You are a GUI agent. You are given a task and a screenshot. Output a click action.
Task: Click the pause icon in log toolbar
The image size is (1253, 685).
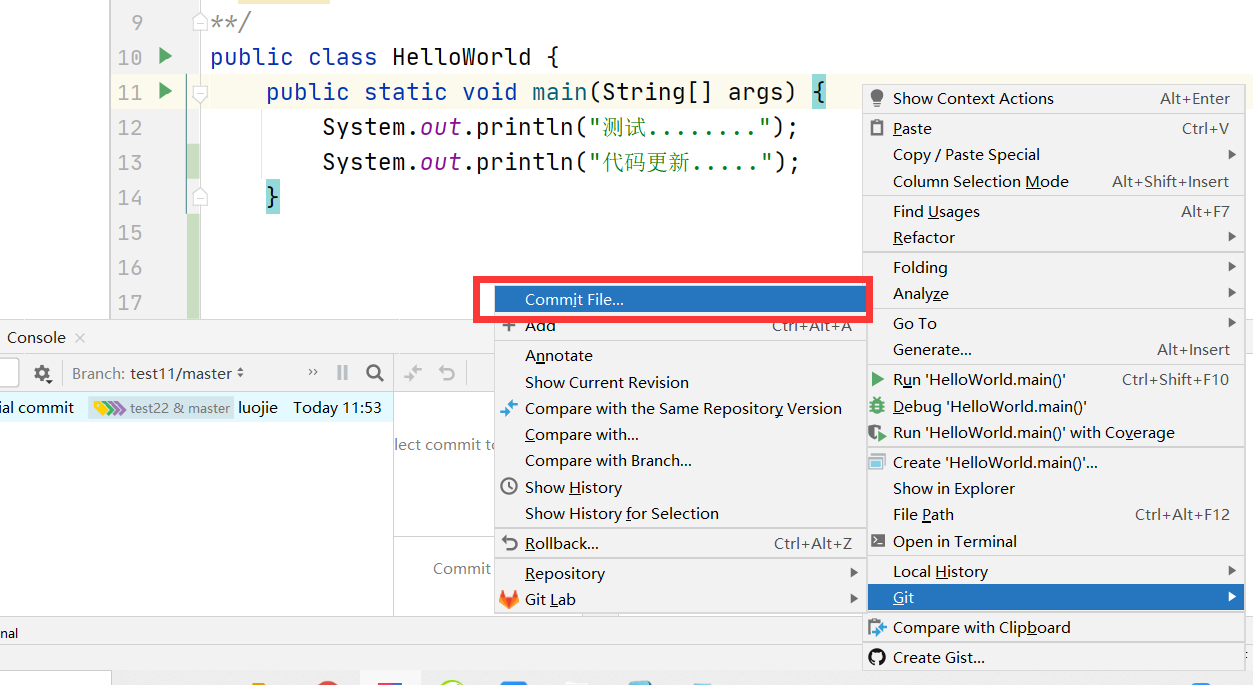[343, 373]
